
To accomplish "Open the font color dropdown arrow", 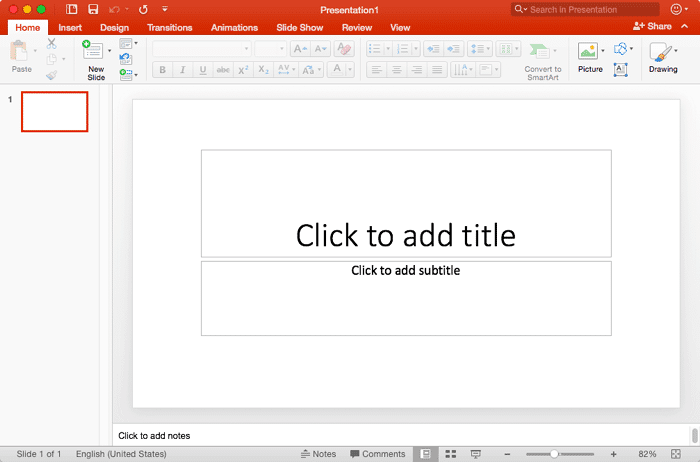I will tap(350, 70).
